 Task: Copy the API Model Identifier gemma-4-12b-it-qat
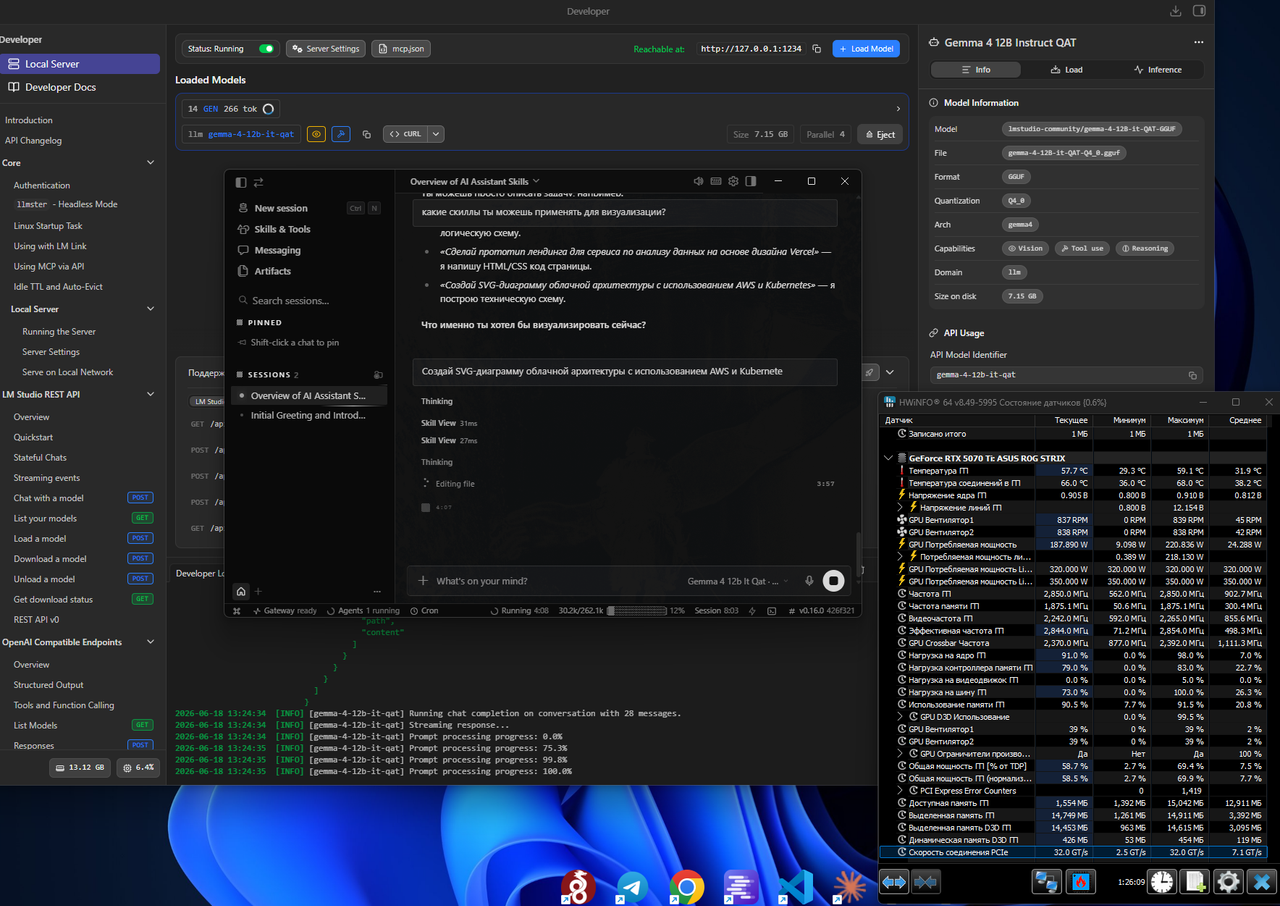pyautogui.click(x=1192, y=375)
